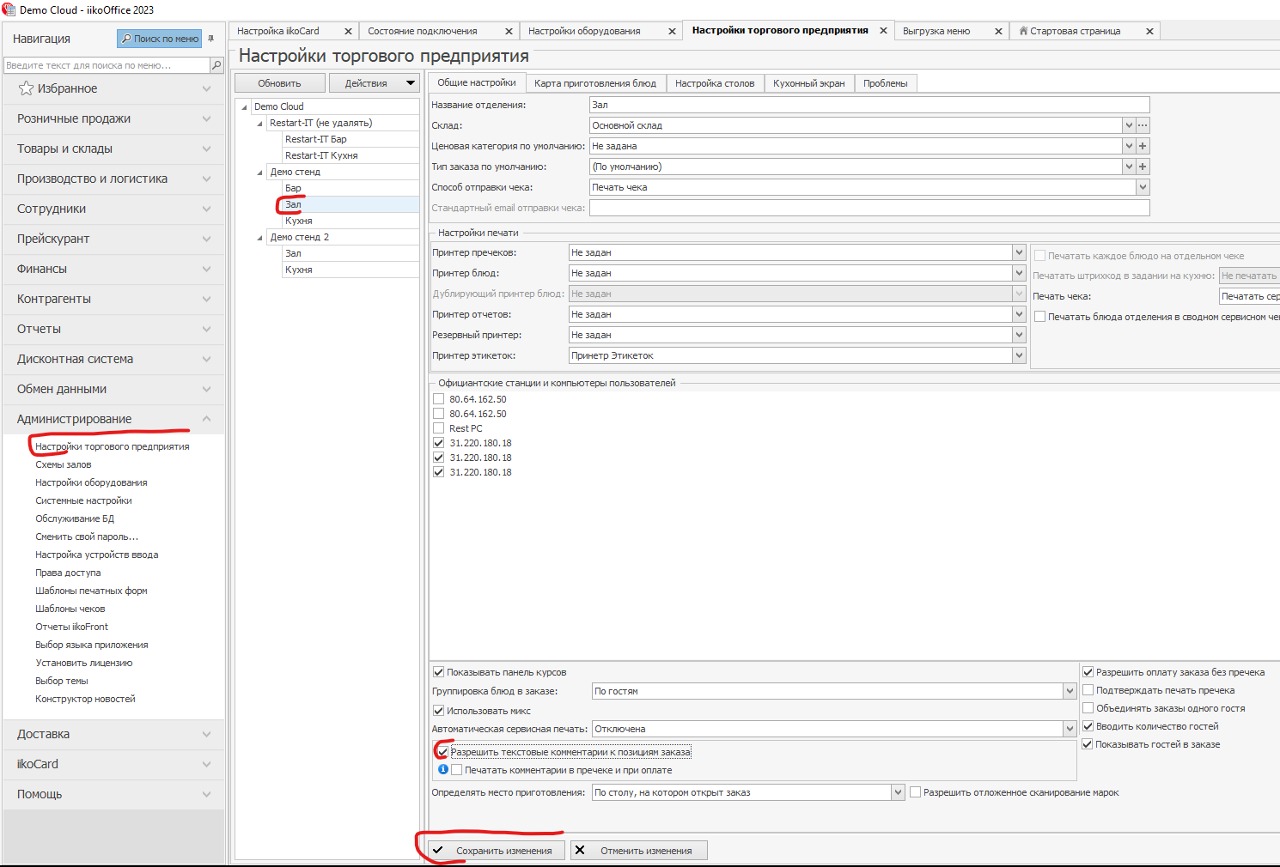Click the Обновить button
The height and width of the screenshot is (867, 1280).
pyautogui.click(x=279, y=83)
